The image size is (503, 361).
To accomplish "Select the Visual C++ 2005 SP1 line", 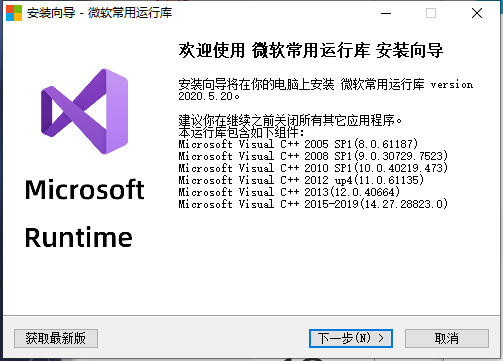I will [x=298, y=144].
